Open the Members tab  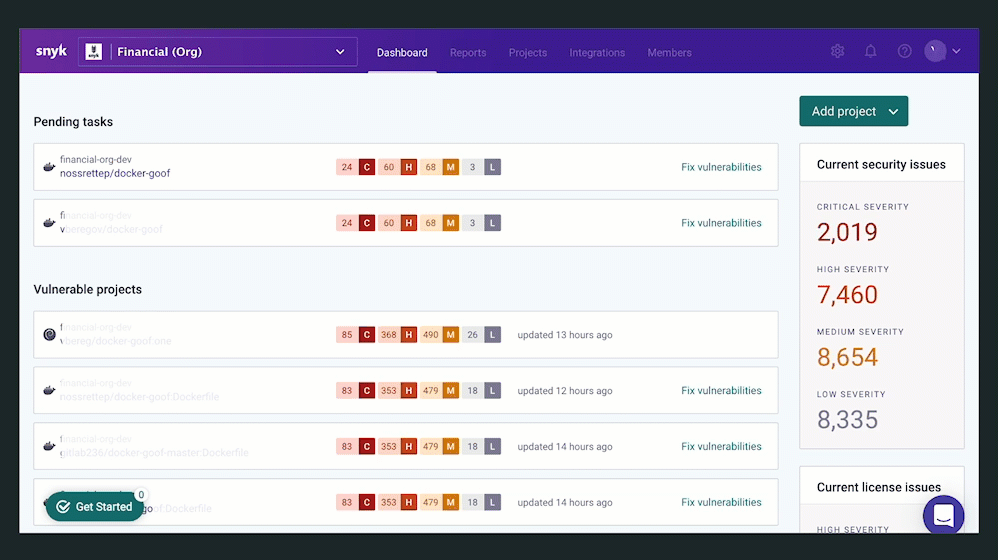[x=670, y=53]
